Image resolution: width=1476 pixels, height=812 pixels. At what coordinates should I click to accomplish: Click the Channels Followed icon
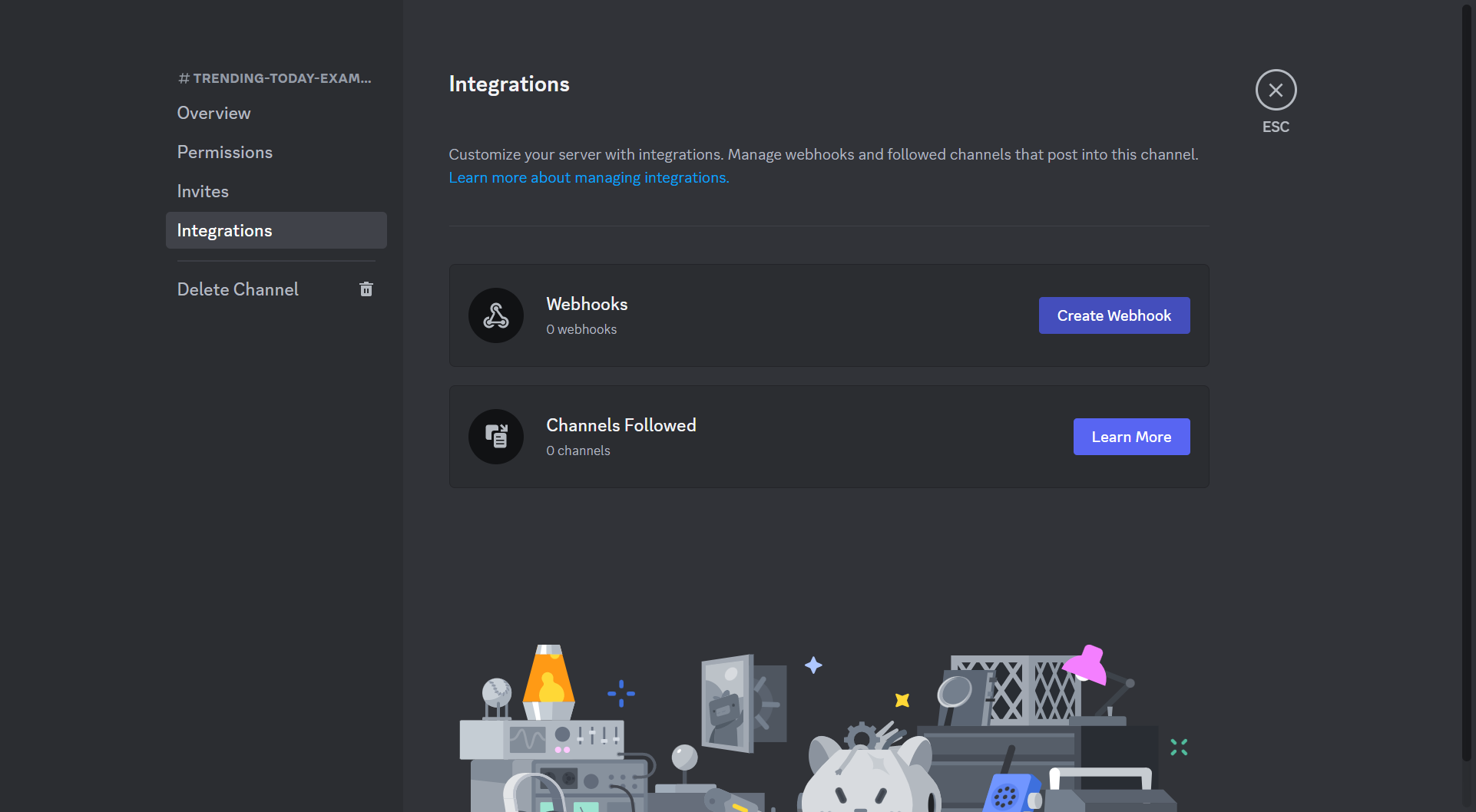click(496, 437)
